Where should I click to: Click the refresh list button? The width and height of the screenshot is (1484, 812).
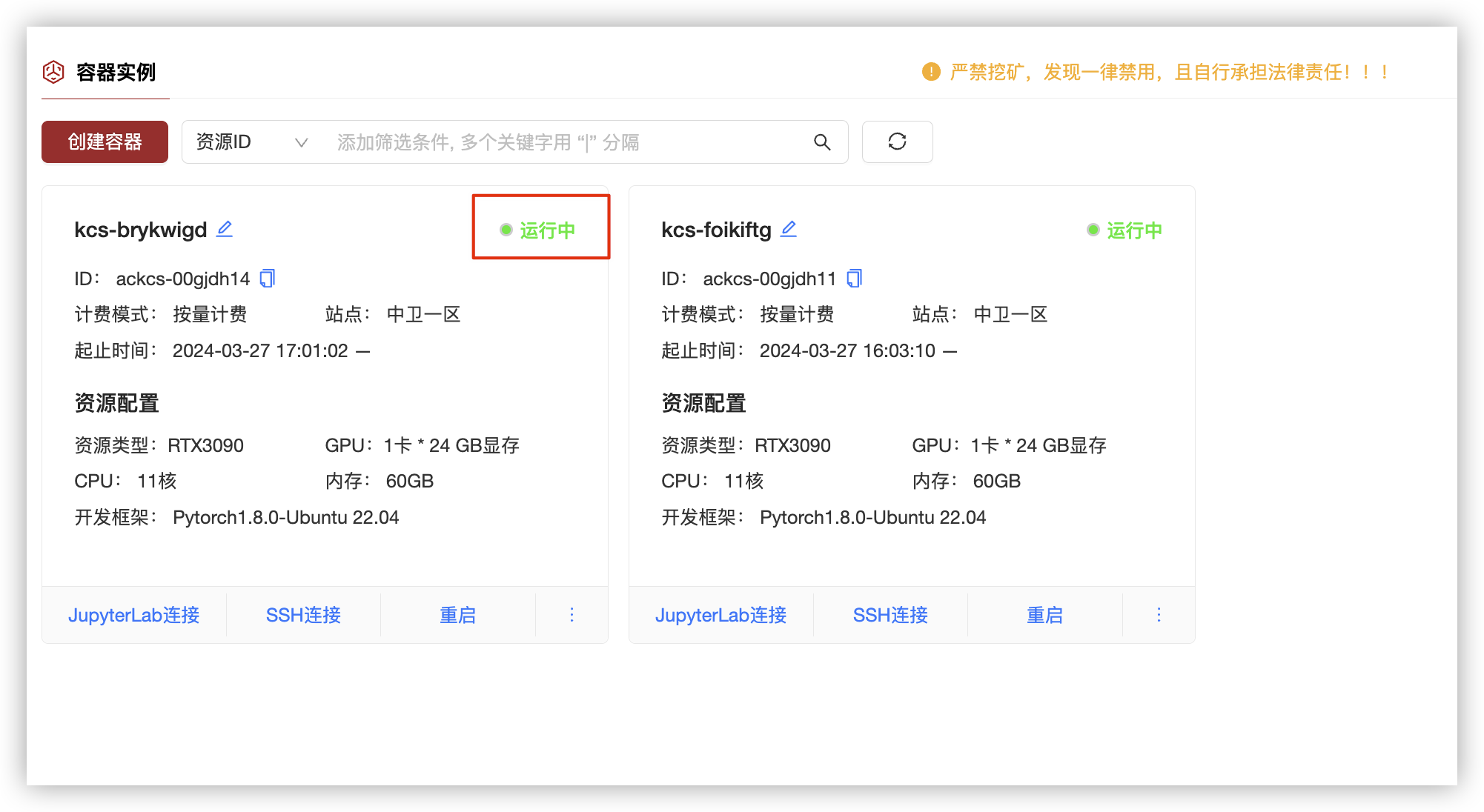click(x=897, y=142)
